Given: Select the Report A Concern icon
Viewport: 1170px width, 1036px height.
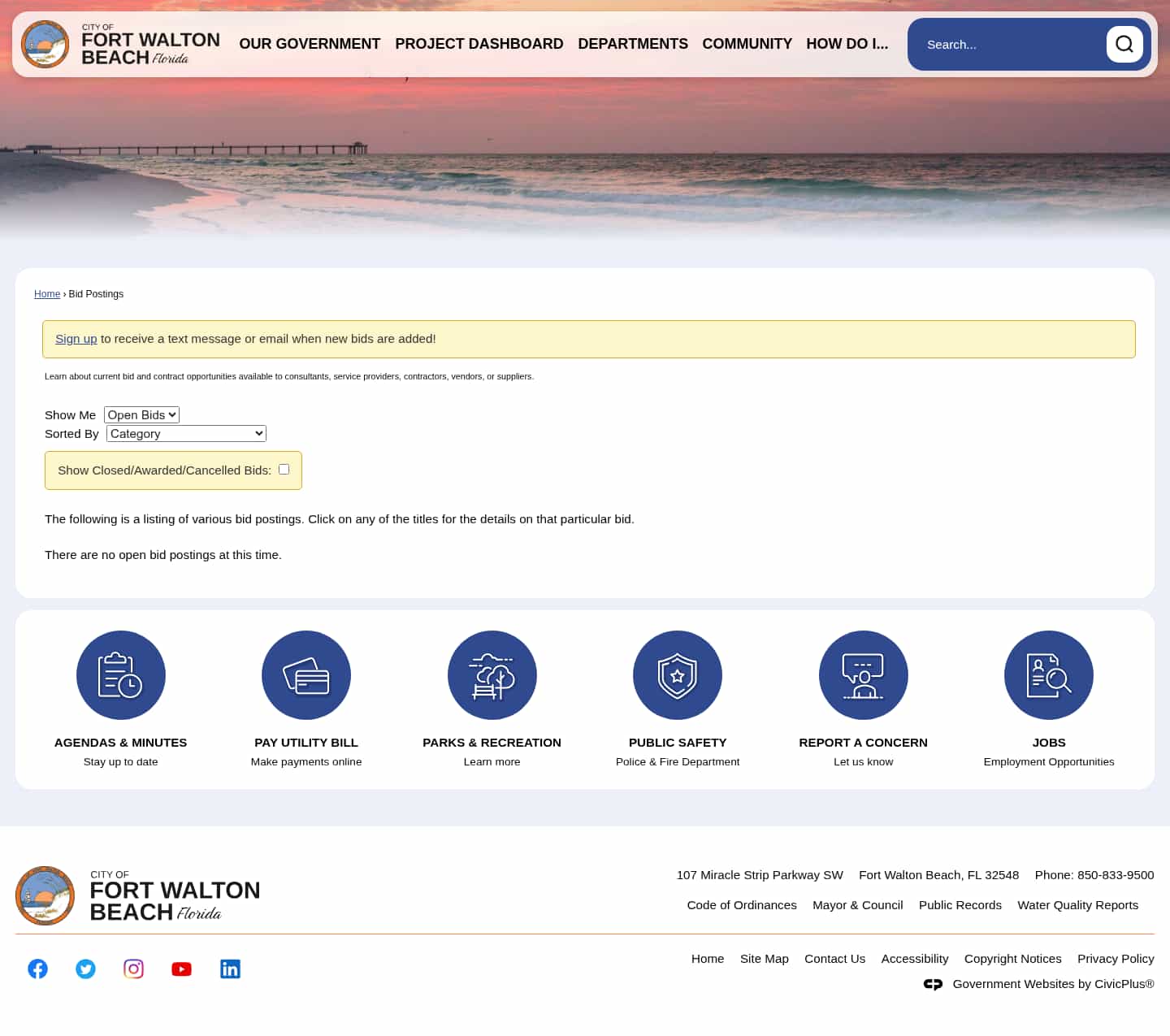Looking at the screenshot, I should (x=863, y=674).
